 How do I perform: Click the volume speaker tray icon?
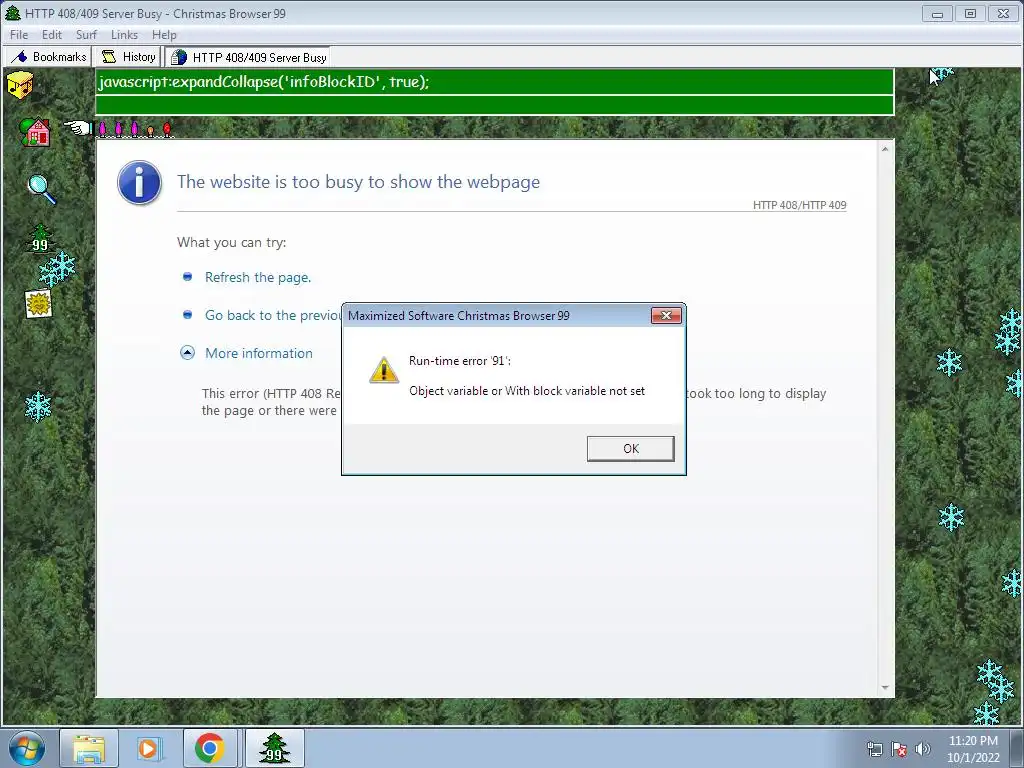923,749
